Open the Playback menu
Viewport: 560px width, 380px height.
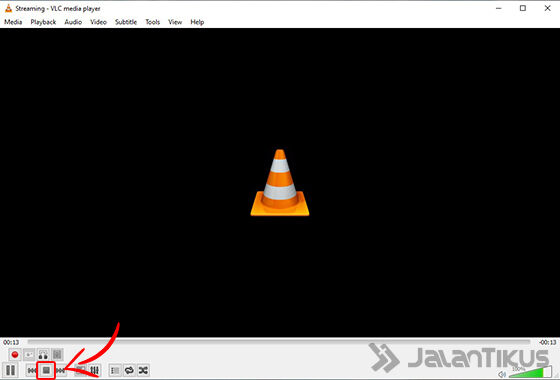click(x=43, y=22)
